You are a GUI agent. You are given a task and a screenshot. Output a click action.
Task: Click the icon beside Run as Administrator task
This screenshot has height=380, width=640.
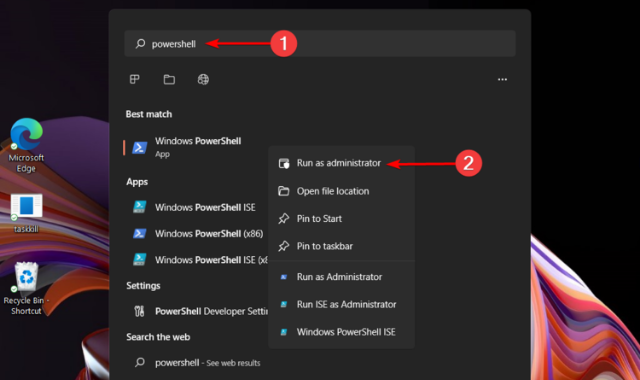tap(284, 277)
